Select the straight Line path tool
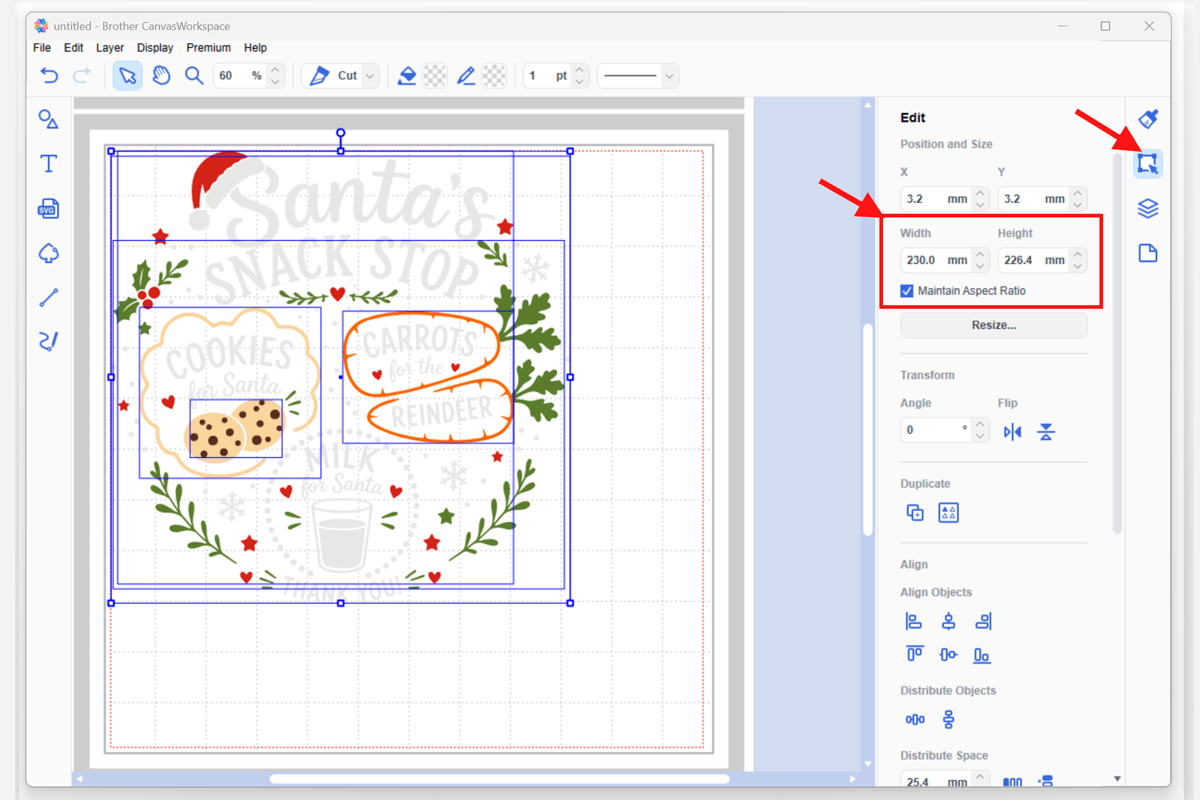The image size is (1200, 800). (48, 297)
